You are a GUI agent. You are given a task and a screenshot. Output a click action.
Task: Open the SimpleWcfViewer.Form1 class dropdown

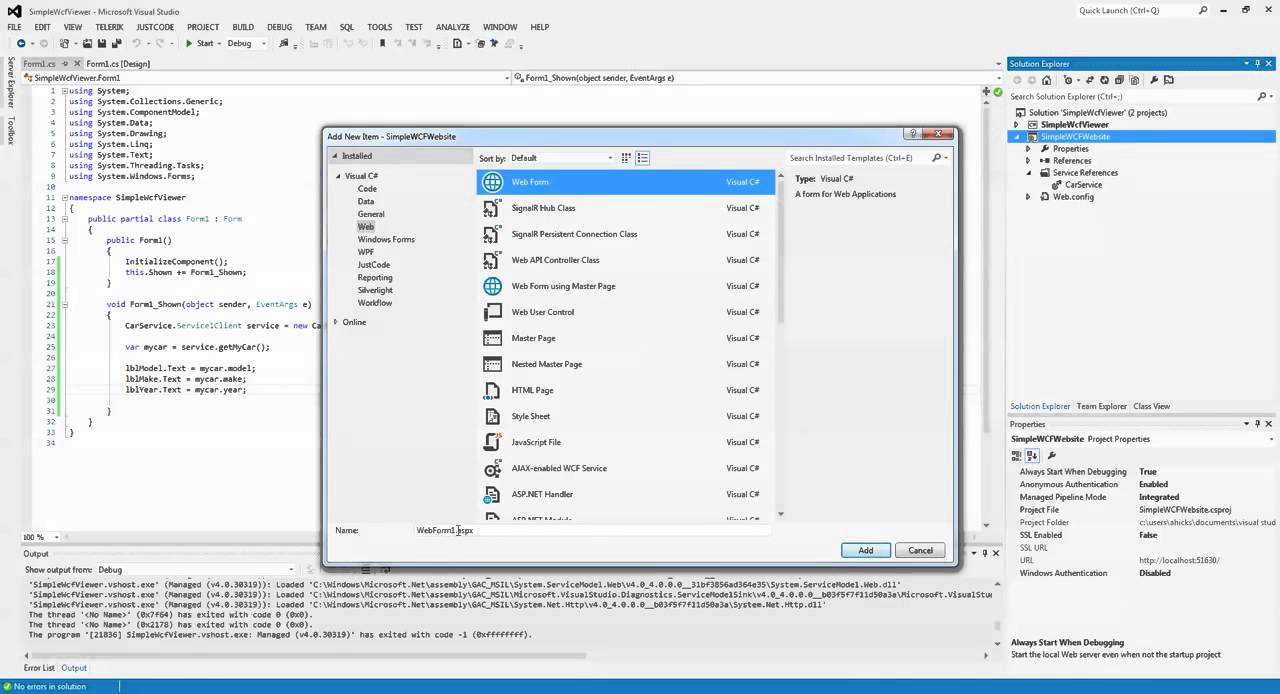(268, 78)
